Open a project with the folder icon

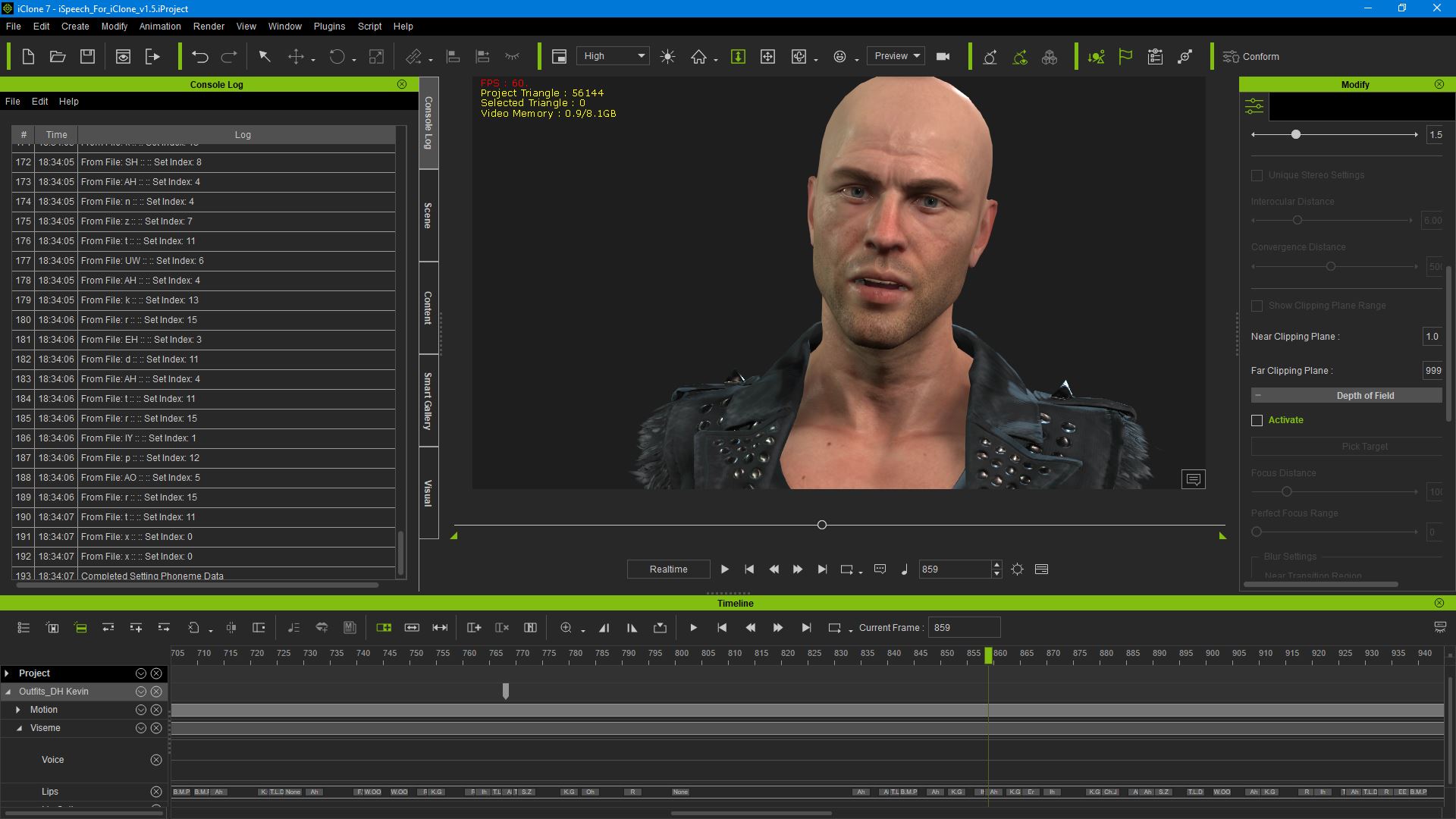pos(58,57)
